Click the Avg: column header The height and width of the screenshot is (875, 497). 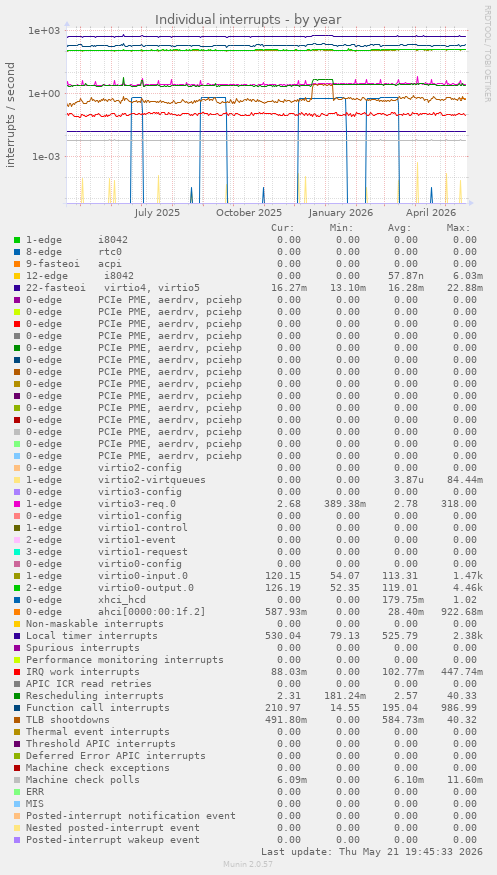click(x=399, y=228)
